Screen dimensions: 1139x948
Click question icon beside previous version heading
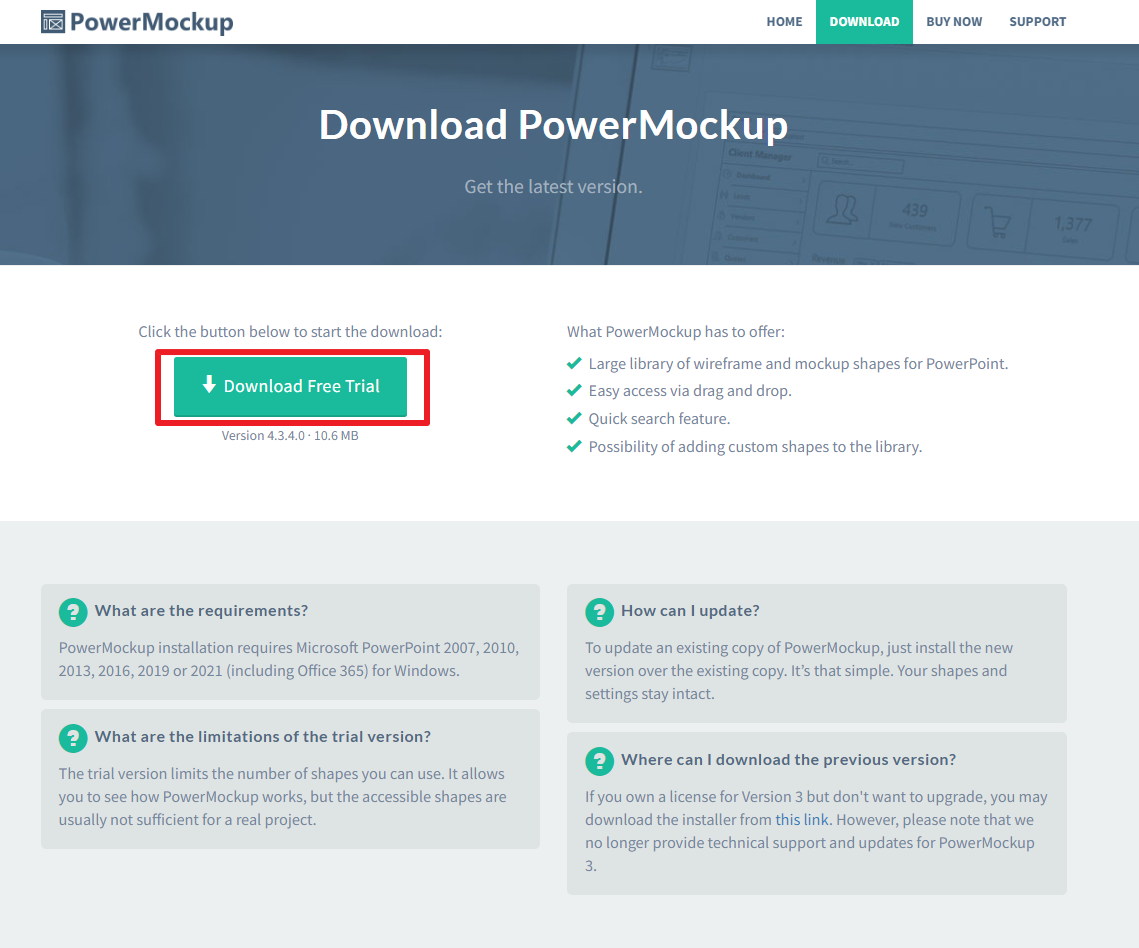(599, 761)
